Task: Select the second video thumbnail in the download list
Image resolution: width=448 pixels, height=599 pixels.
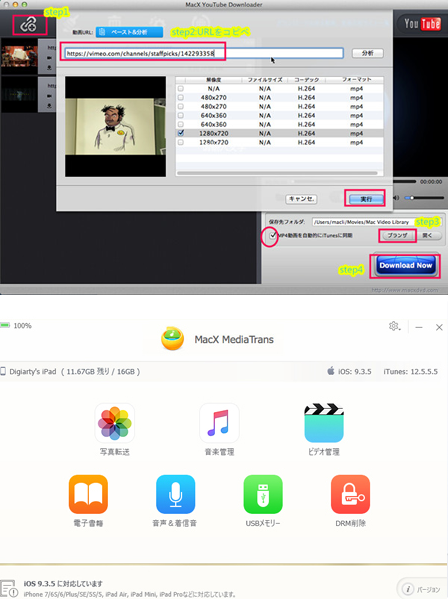Action: [19, 94]
